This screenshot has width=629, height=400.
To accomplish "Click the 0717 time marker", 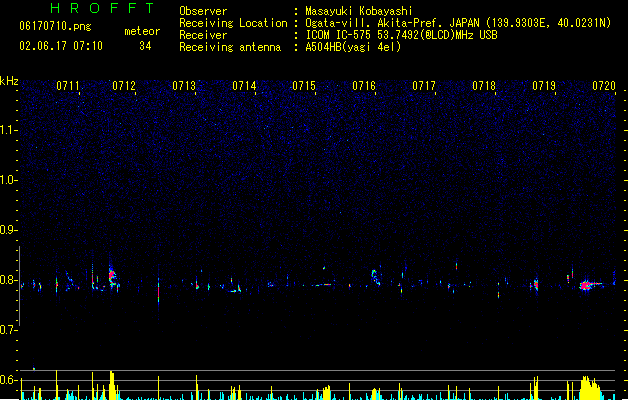I will coord(424,86).
